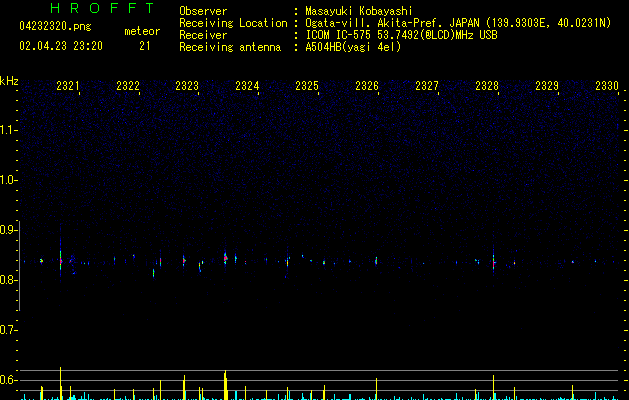
Task: Click the 0.9 kHz axis label
Action: tap(8, 230)
